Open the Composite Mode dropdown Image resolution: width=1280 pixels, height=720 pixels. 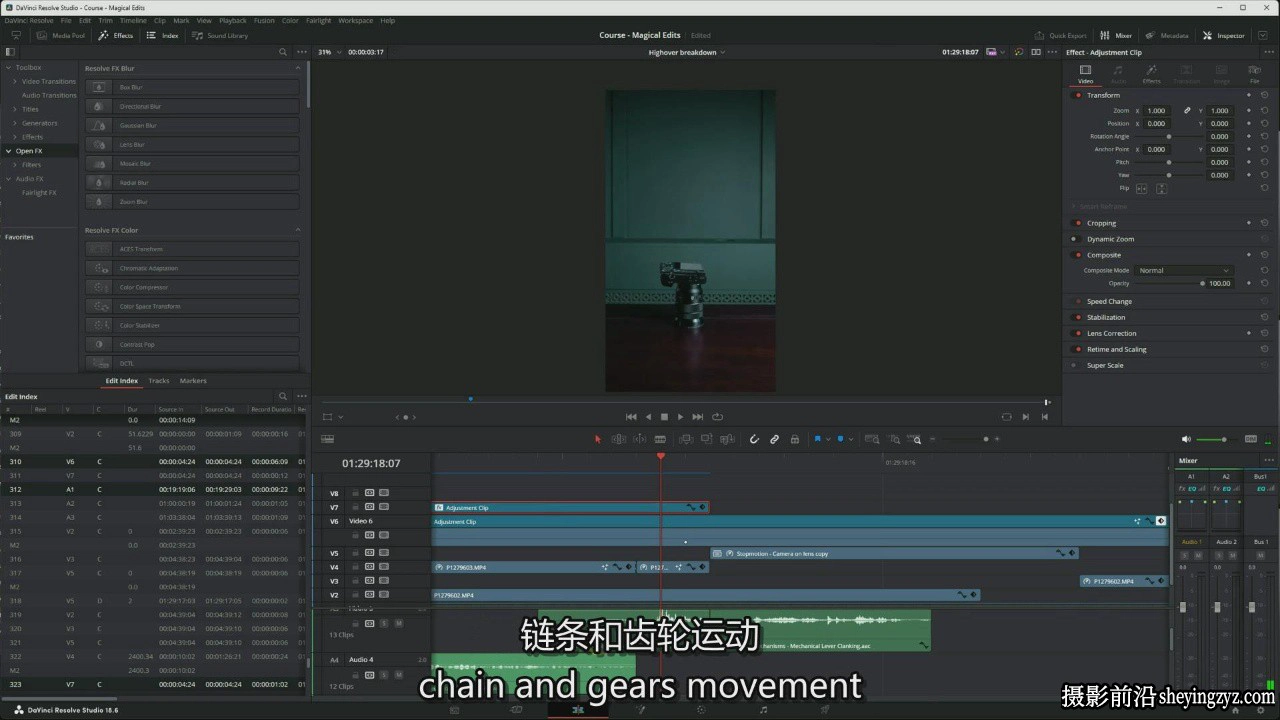1185,270
